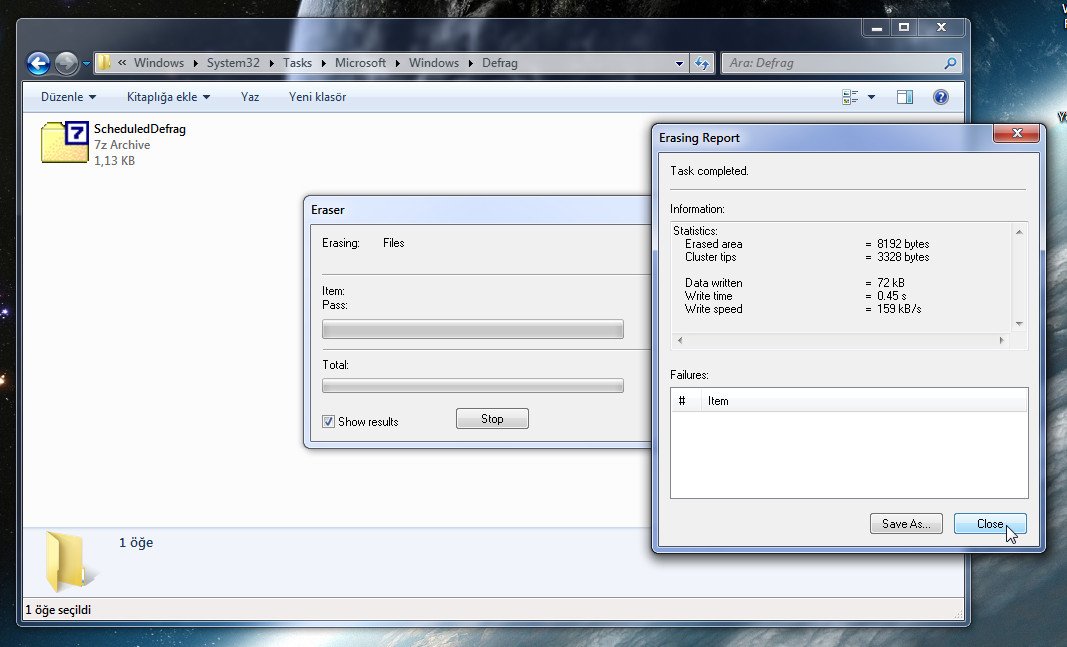
Task: Select the System32 breadcrumb
Action: [233, 63]
